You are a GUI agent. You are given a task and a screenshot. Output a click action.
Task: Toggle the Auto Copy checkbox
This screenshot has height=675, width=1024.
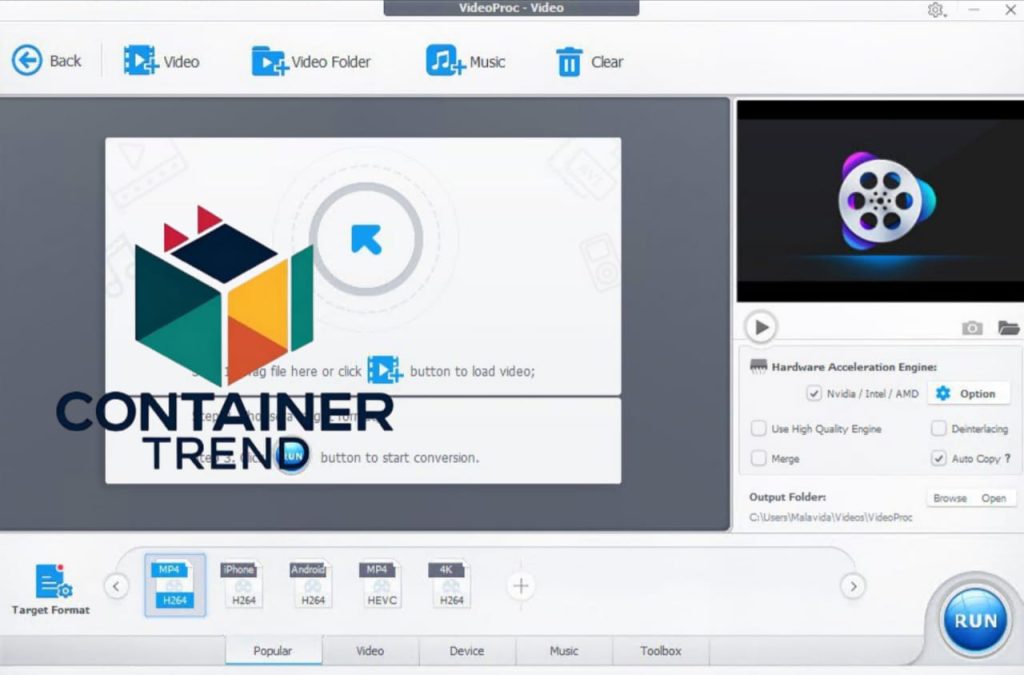pyautogui.click(x=938, y=458)
